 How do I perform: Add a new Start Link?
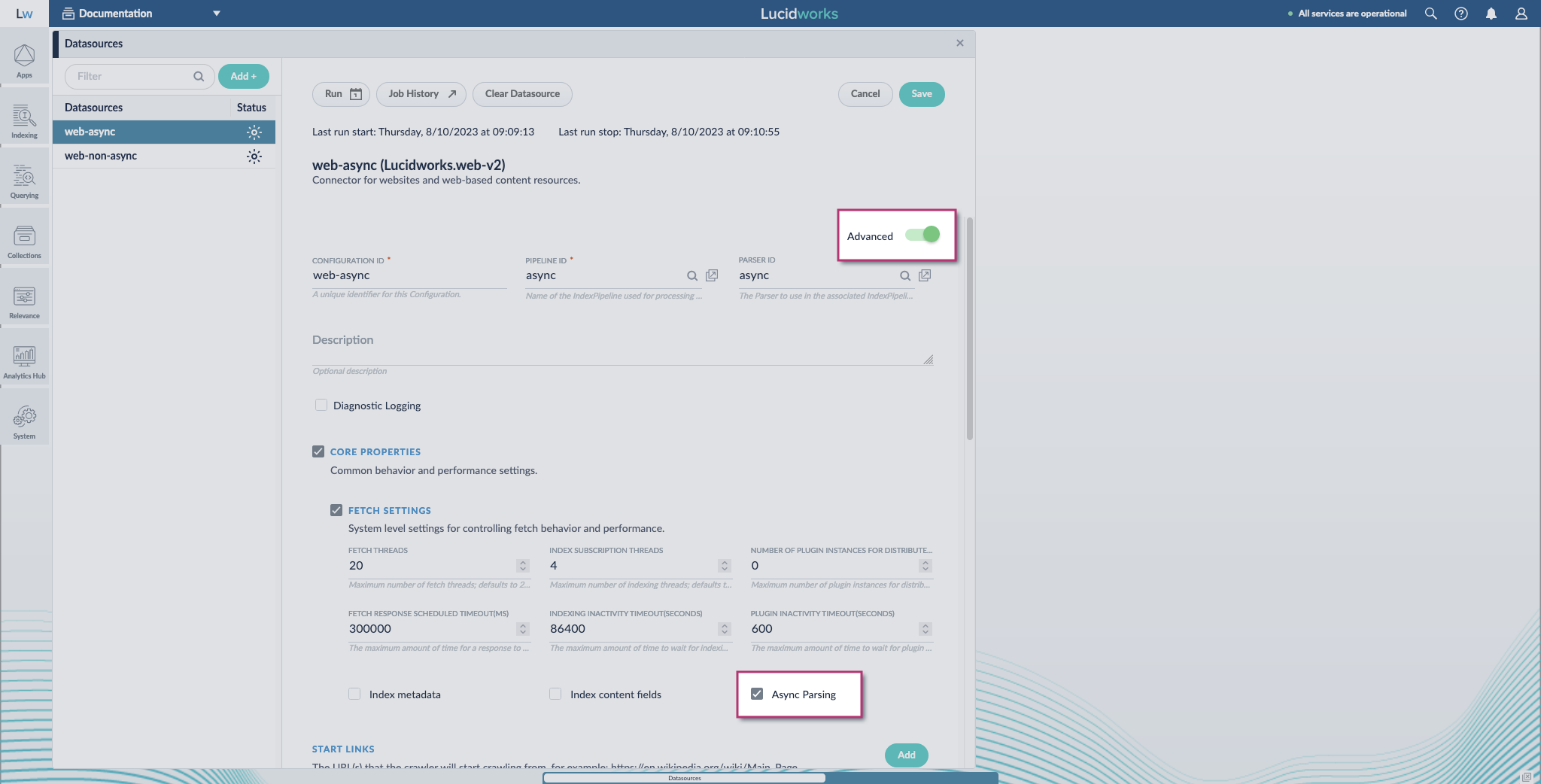[x=907, y=755]
